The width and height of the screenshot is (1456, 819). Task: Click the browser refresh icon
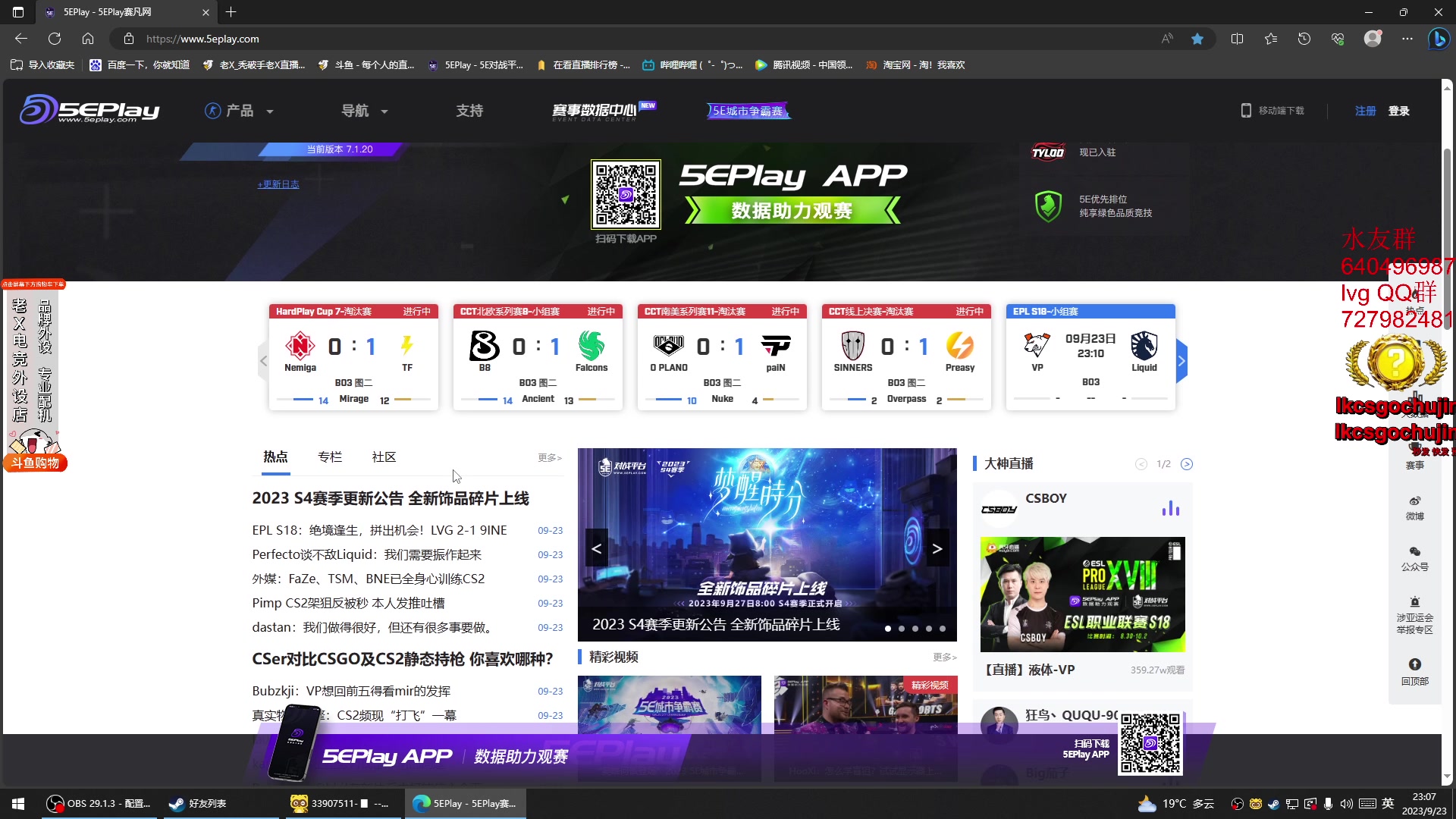point(55,39)
